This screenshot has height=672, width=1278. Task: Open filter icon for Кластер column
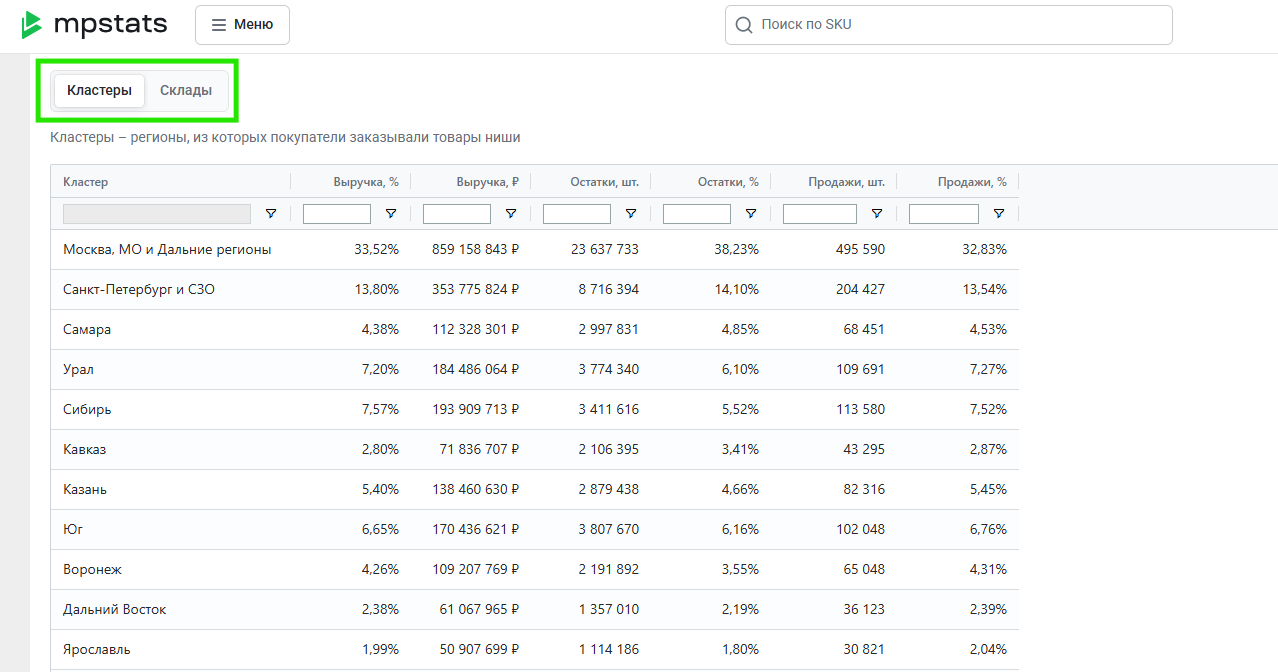(271, 214)
